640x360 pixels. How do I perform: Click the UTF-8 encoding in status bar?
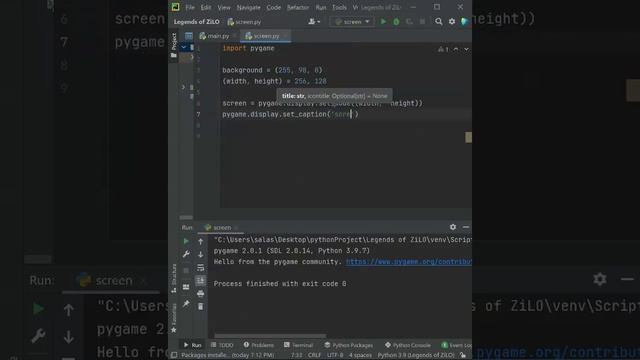point(335,355)
